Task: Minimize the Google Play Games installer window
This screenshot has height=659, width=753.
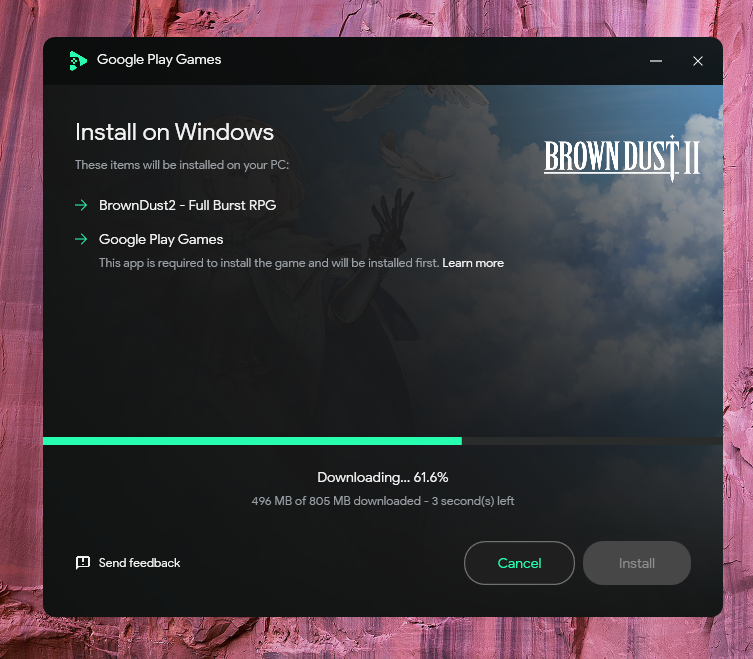Action: click(656, 61)
